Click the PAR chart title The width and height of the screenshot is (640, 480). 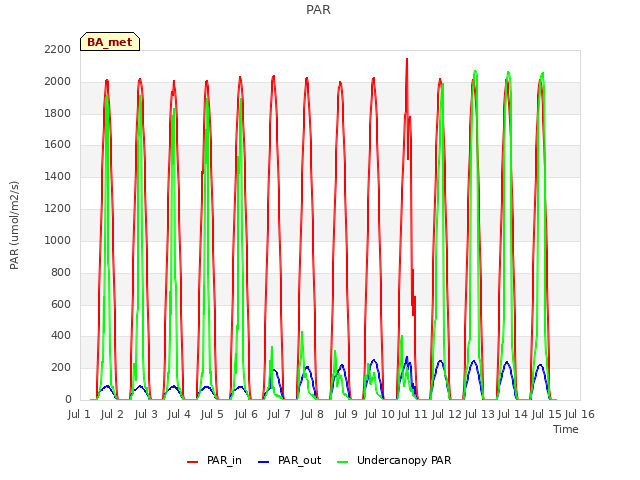click(x=318, y=10)
